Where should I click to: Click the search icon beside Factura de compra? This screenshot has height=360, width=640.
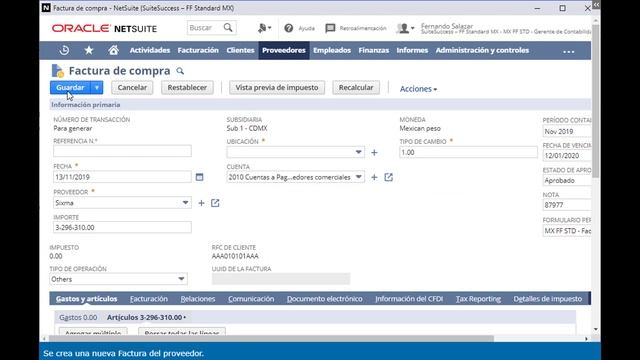click(180, 71)
